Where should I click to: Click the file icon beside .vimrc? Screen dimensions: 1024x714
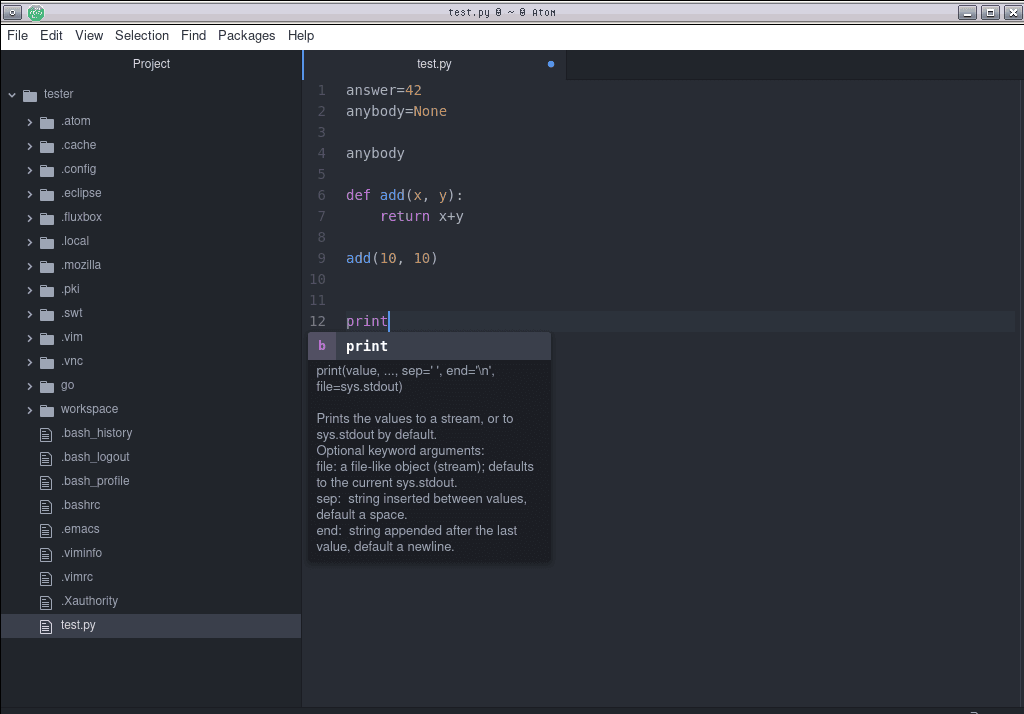44,578
